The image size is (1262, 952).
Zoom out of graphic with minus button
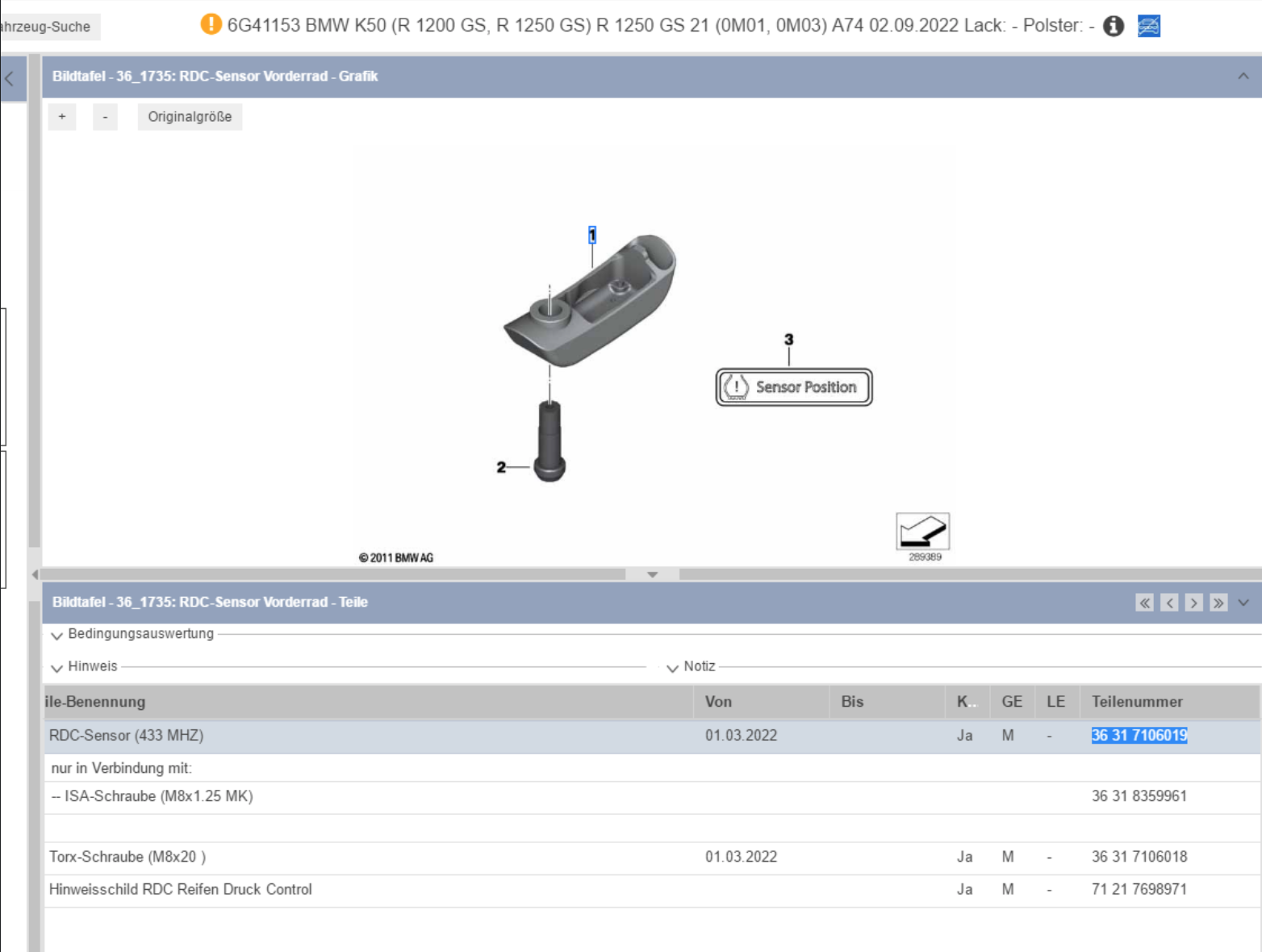click(x=105, y=117)
